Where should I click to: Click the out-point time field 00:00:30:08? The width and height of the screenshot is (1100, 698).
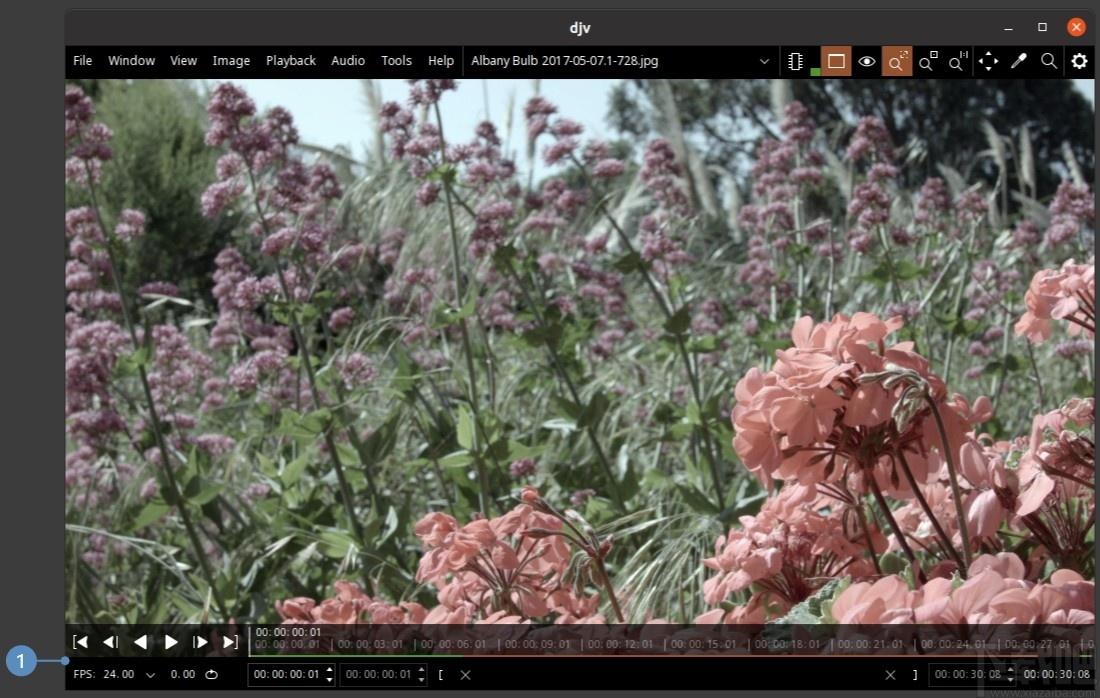pyautogui.click(x=967, y=674)
